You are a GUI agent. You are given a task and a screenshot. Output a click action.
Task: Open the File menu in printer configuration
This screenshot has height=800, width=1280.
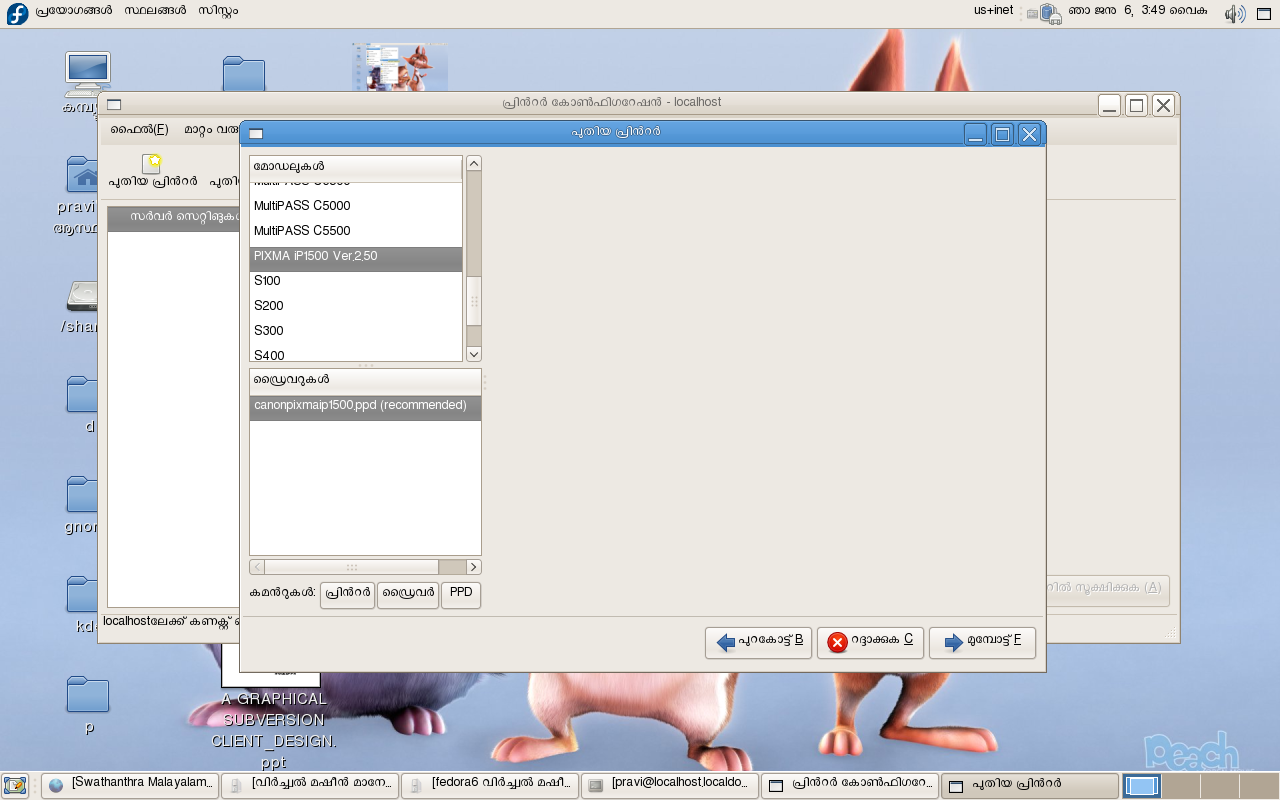pos(139,130)
